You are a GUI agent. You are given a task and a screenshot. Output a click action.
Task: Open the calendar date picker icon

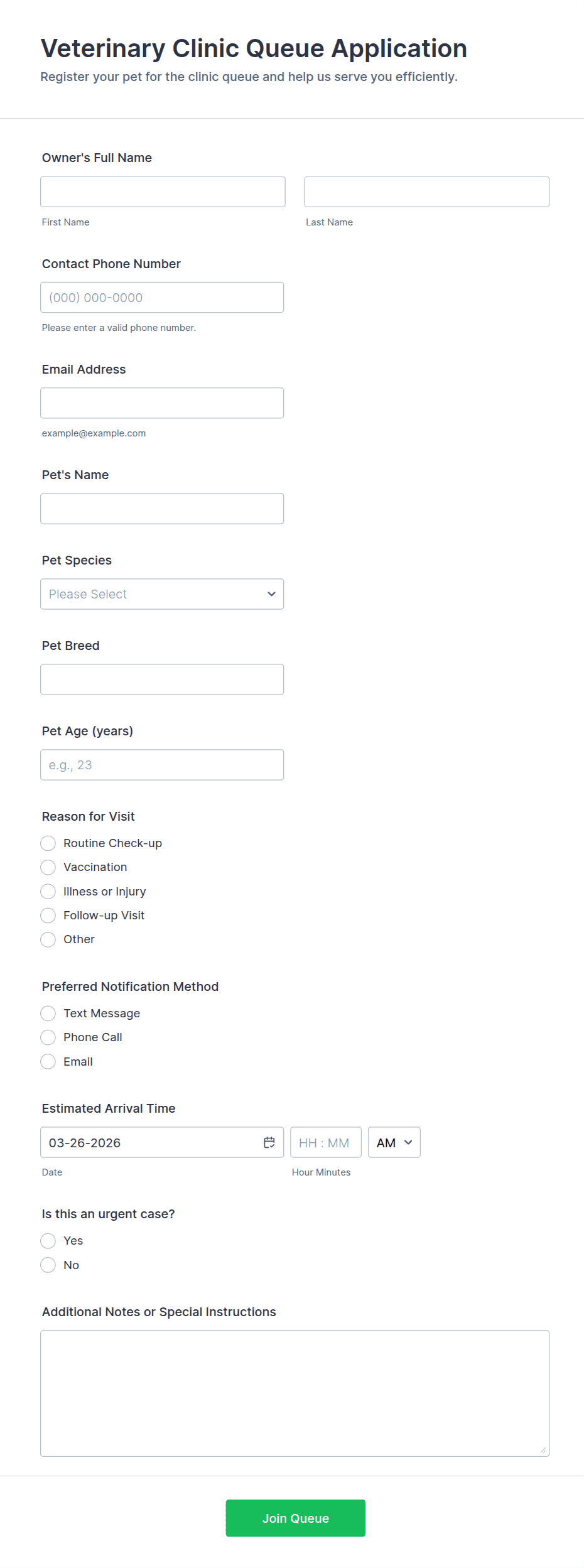269,1142
